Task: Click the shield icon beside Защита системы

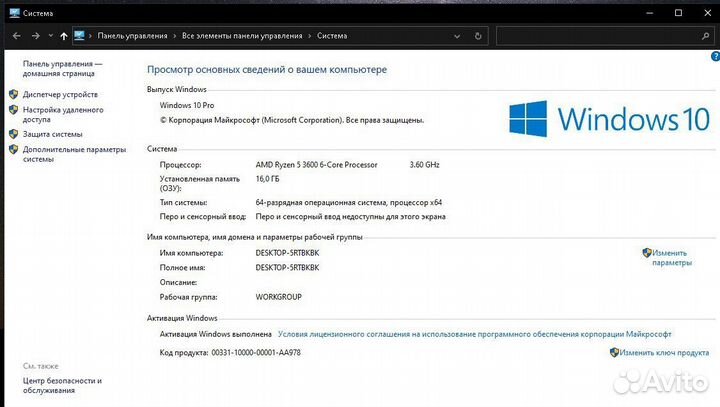Action: click(x=13, y=133)
